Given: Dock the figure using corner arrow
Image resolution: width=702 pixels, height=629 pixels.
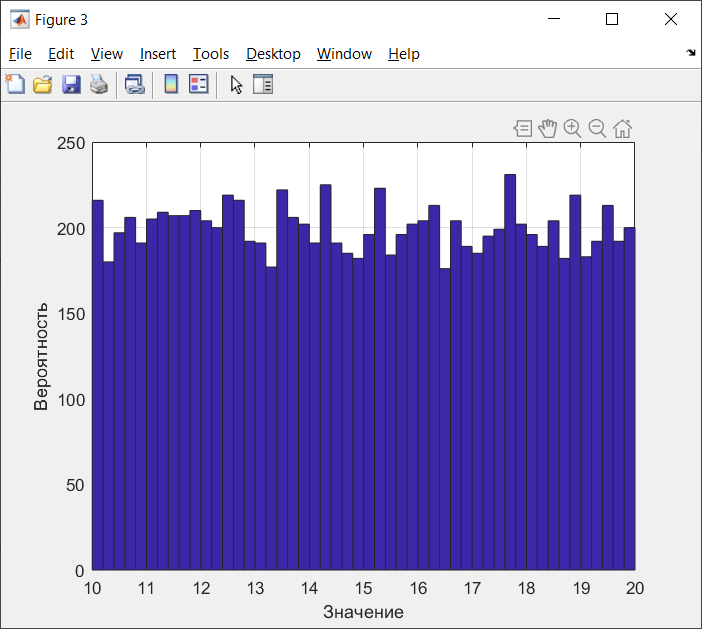Looking at the screenshot, I should [691, 53].
